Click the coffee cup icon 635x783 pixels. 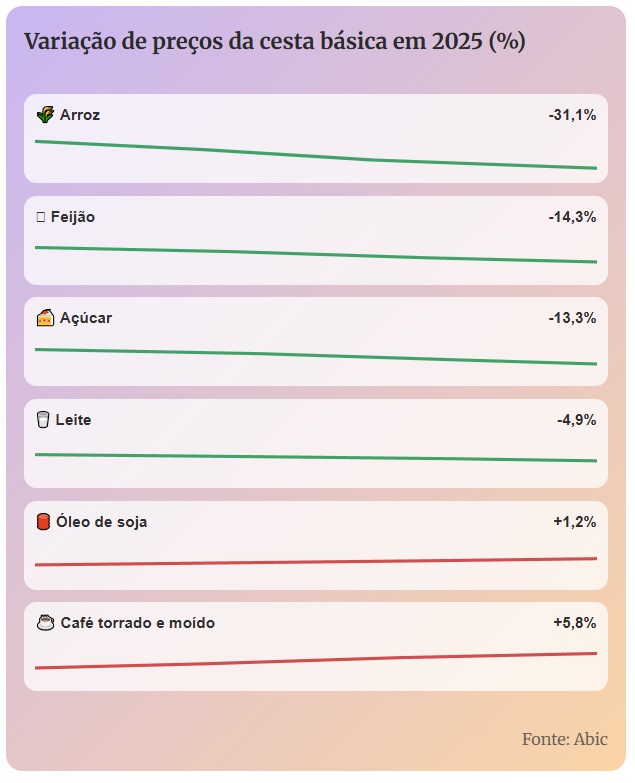(44, 623)
